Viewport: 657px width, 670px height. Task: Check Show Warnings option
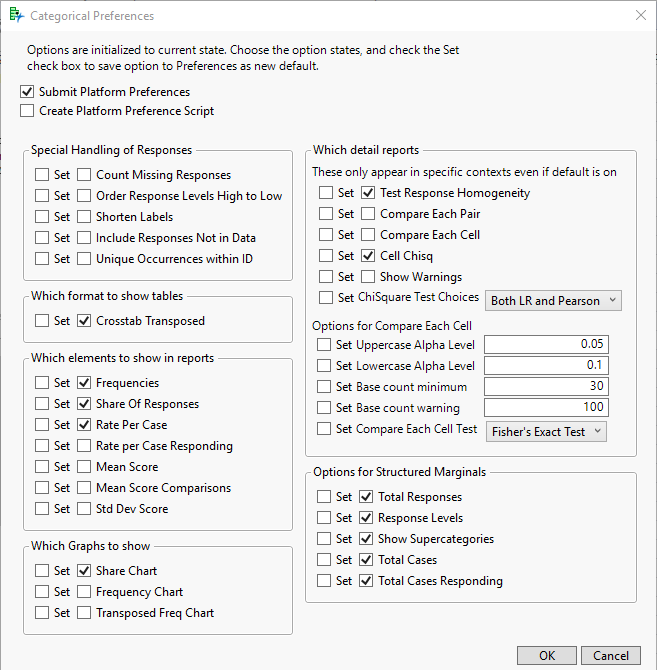369,277
